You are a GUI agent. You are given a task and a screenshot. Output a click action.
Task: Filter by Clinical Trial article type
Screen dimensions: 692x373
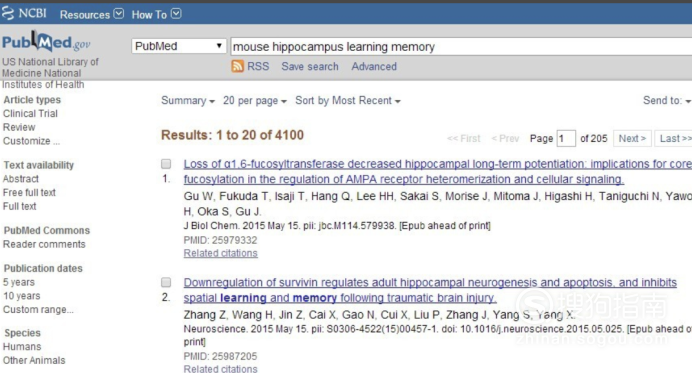point(30,113)
